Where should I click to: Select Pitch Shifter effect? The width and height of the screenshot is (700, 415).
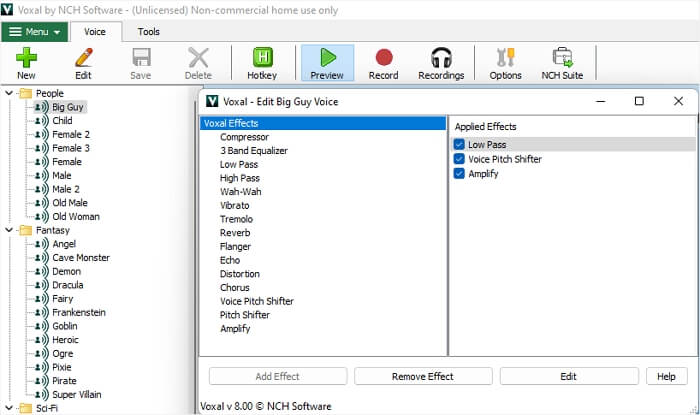click(x=245, y=315)
